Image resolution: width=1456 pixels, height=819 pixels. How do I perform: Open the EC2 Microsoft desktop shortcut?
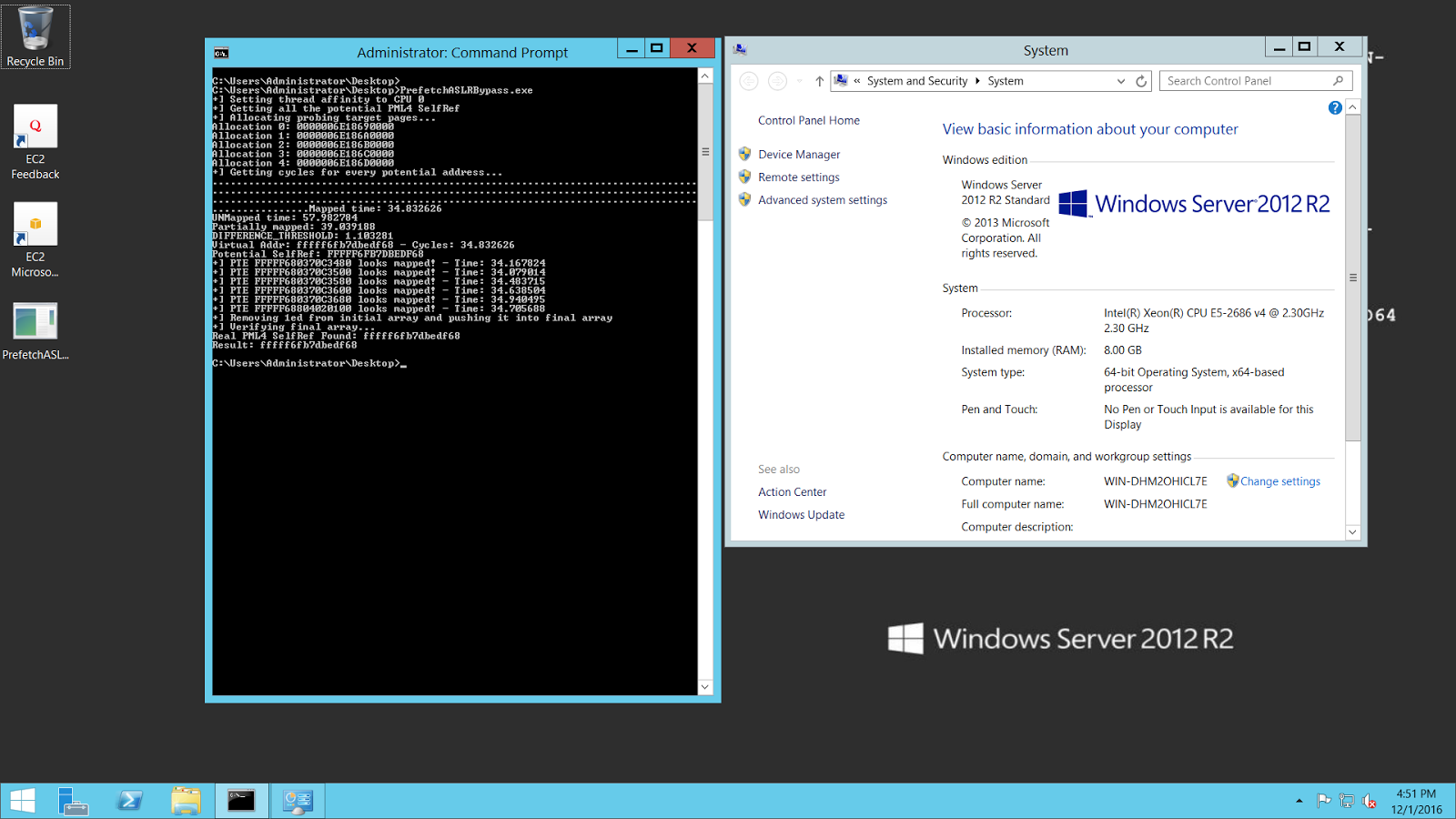tap(35, 239)
